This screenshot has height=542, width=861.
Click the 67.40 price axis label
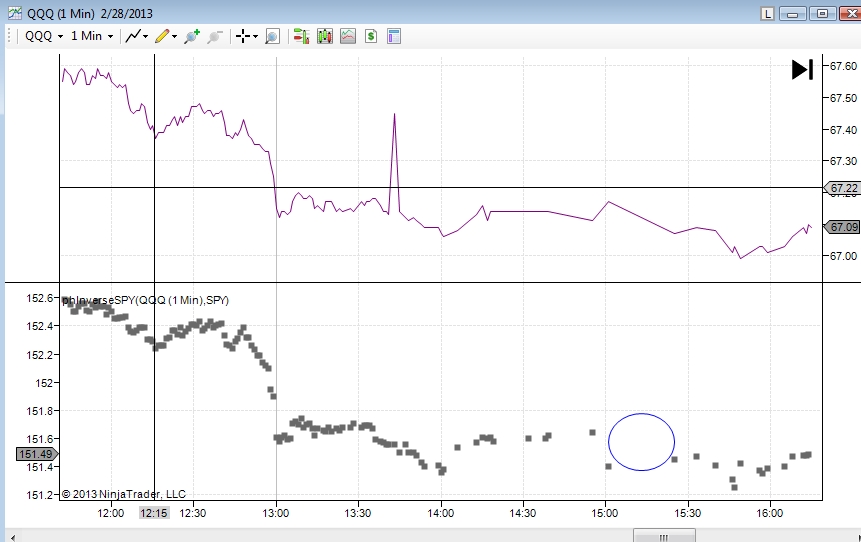click(x=843, y=130)
